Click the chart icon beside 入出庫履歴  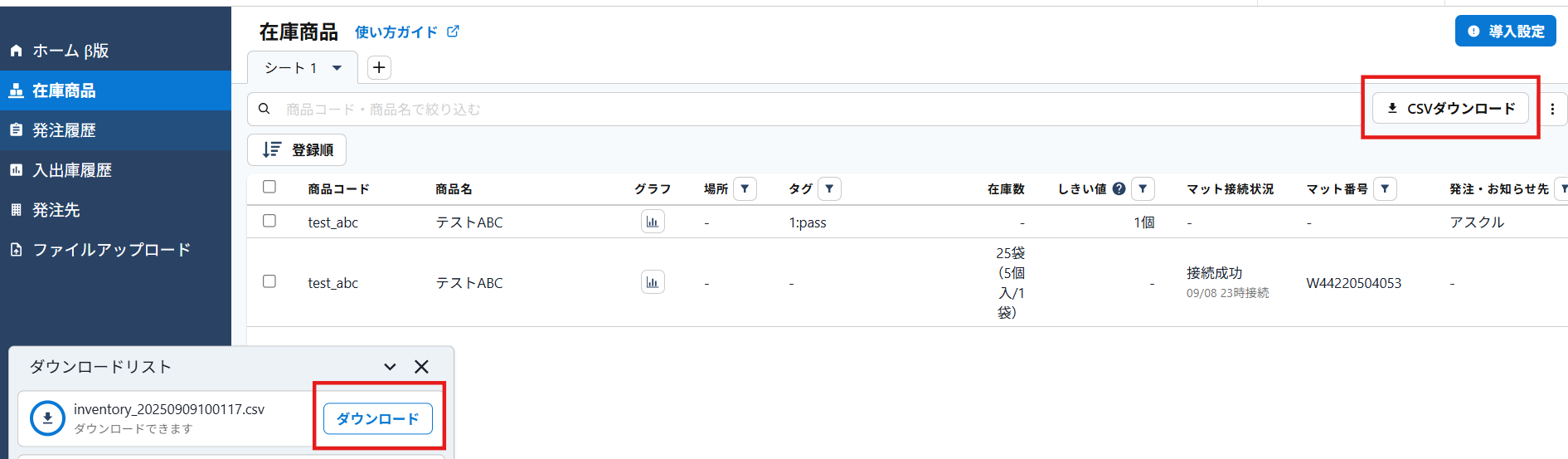16,170
